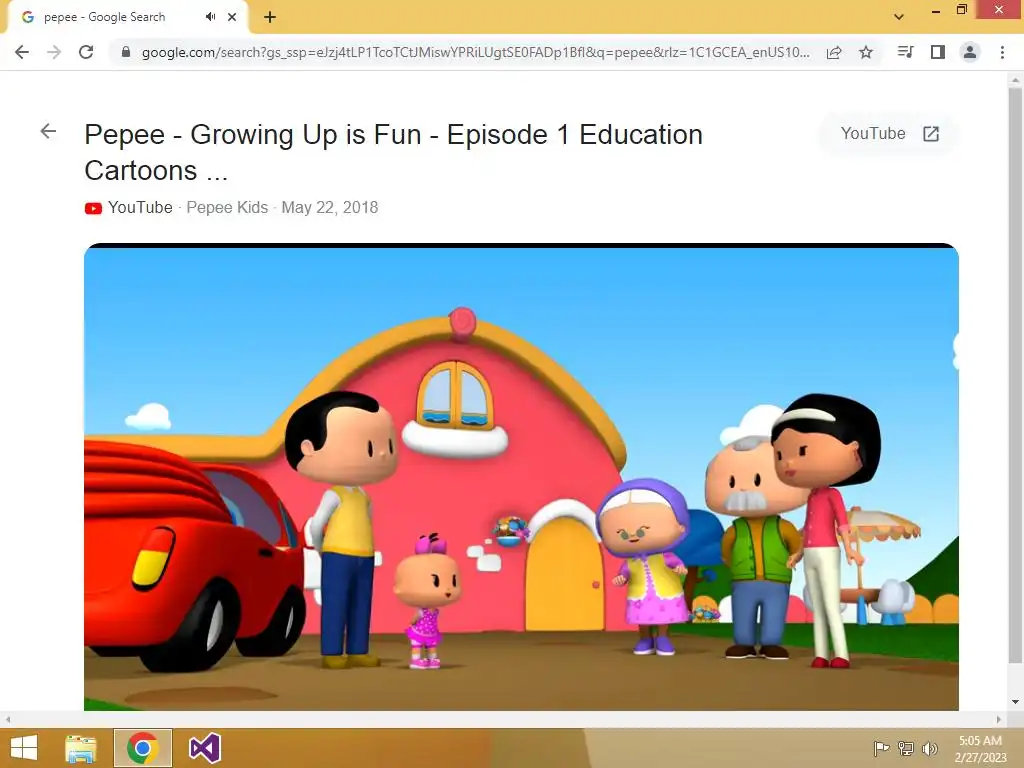Click the browser back arrow
This screenshot has height=768, width=1024.
tap(22, 52)
